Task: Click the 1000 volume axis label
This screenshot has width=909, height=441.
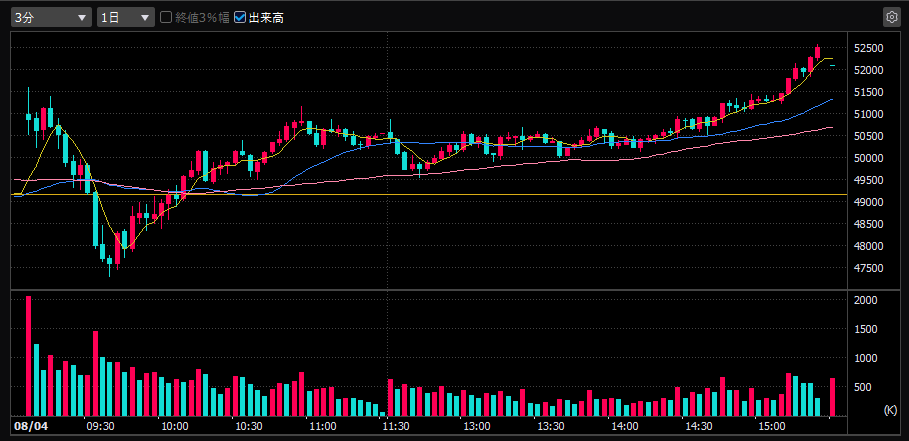Action: tap(866, 358)
